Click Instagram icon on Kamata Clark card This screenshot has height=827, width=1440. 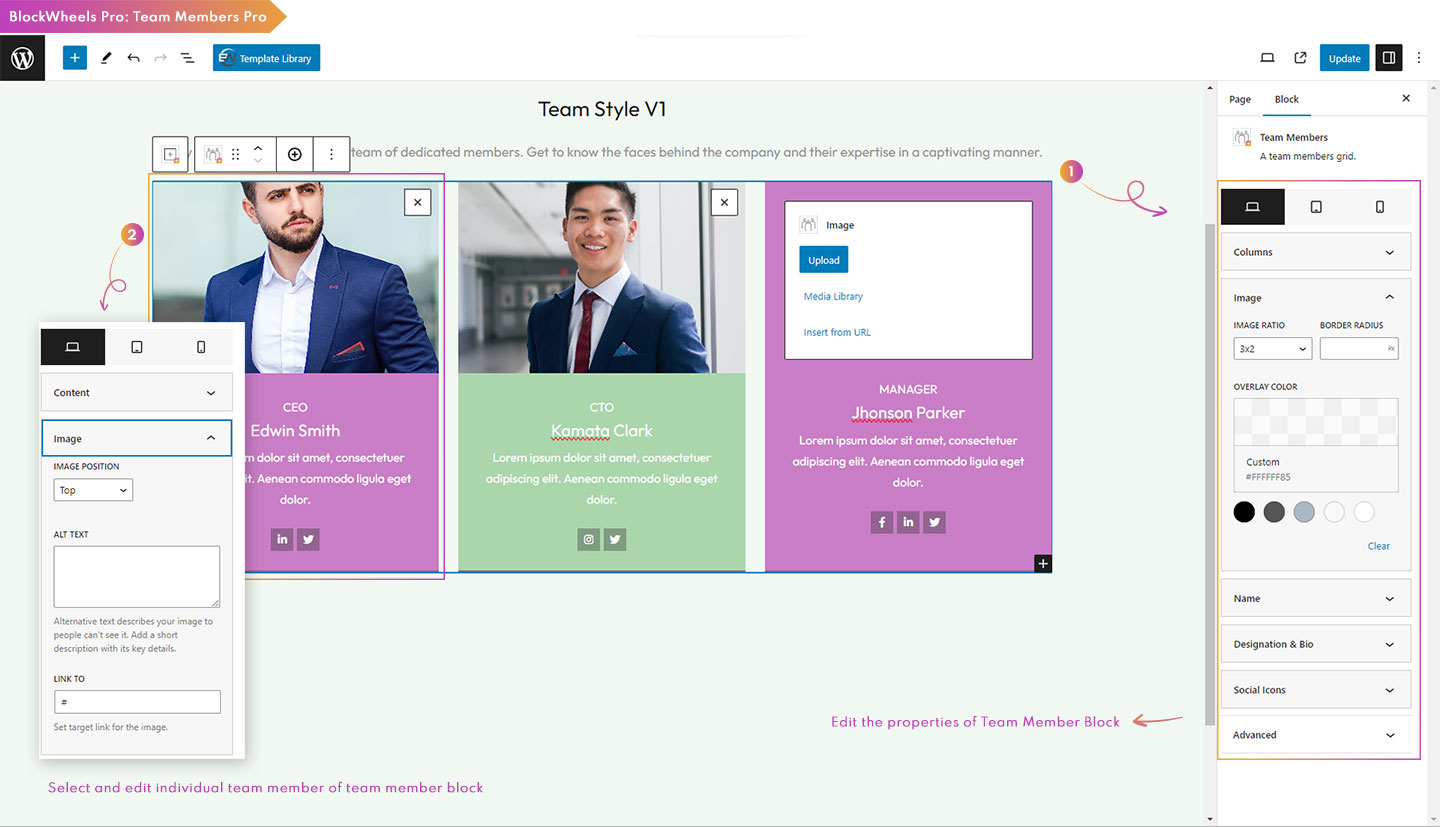point(589,540)
